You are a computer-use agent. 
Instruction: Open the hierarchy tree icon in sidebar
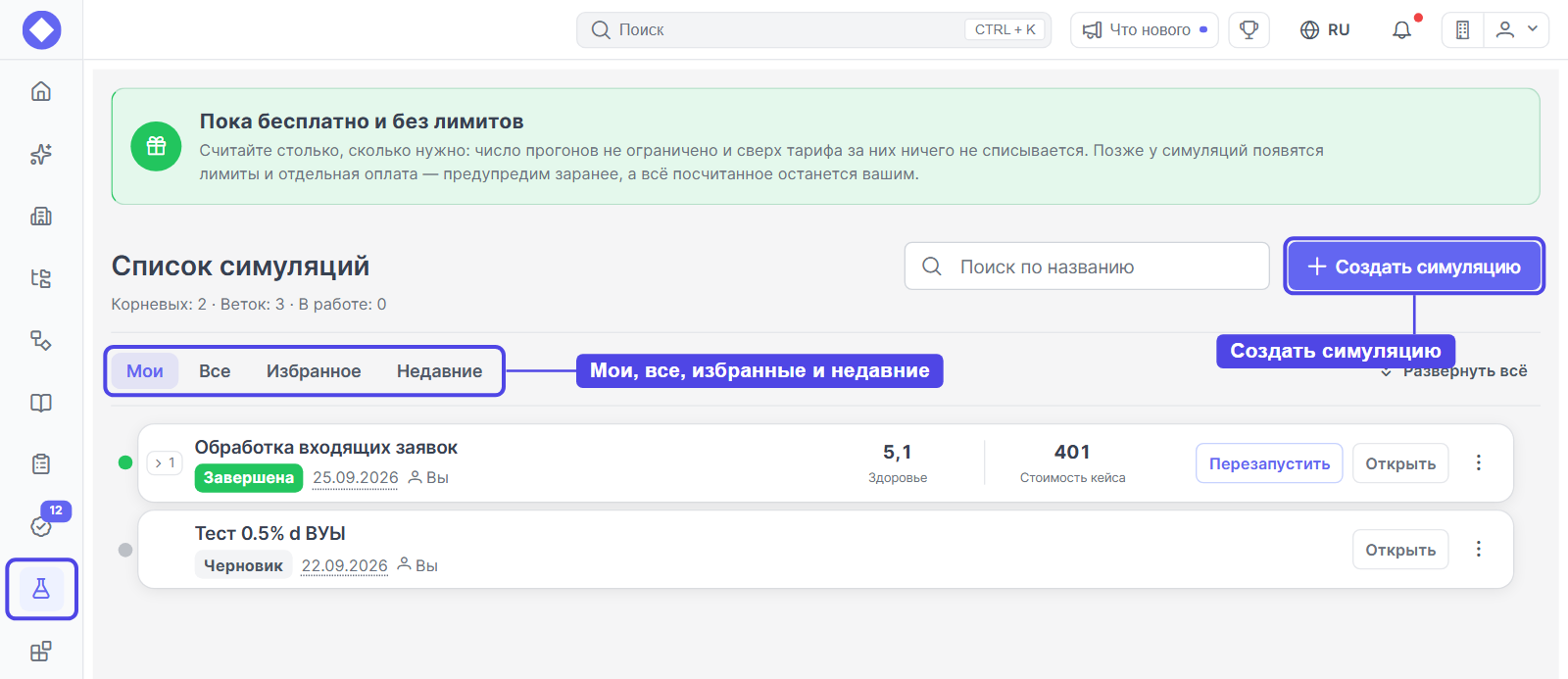(x=41, y=278)
